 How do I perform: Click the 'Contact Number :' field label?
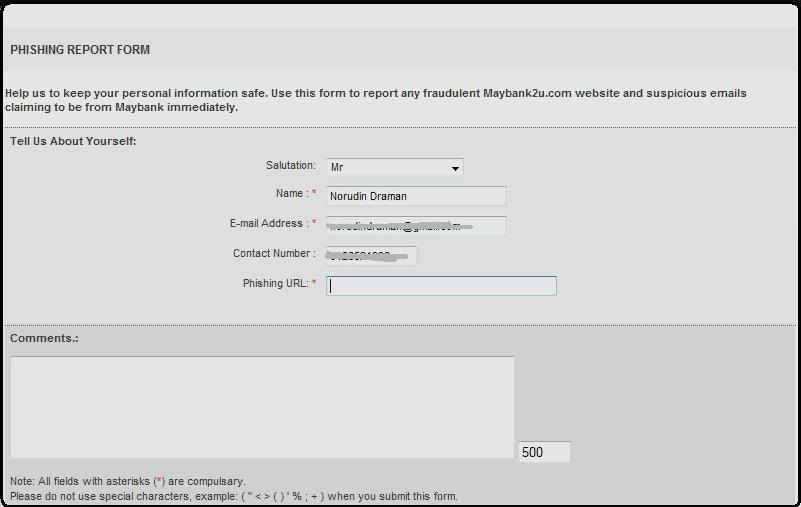click(x=274, y=254)
